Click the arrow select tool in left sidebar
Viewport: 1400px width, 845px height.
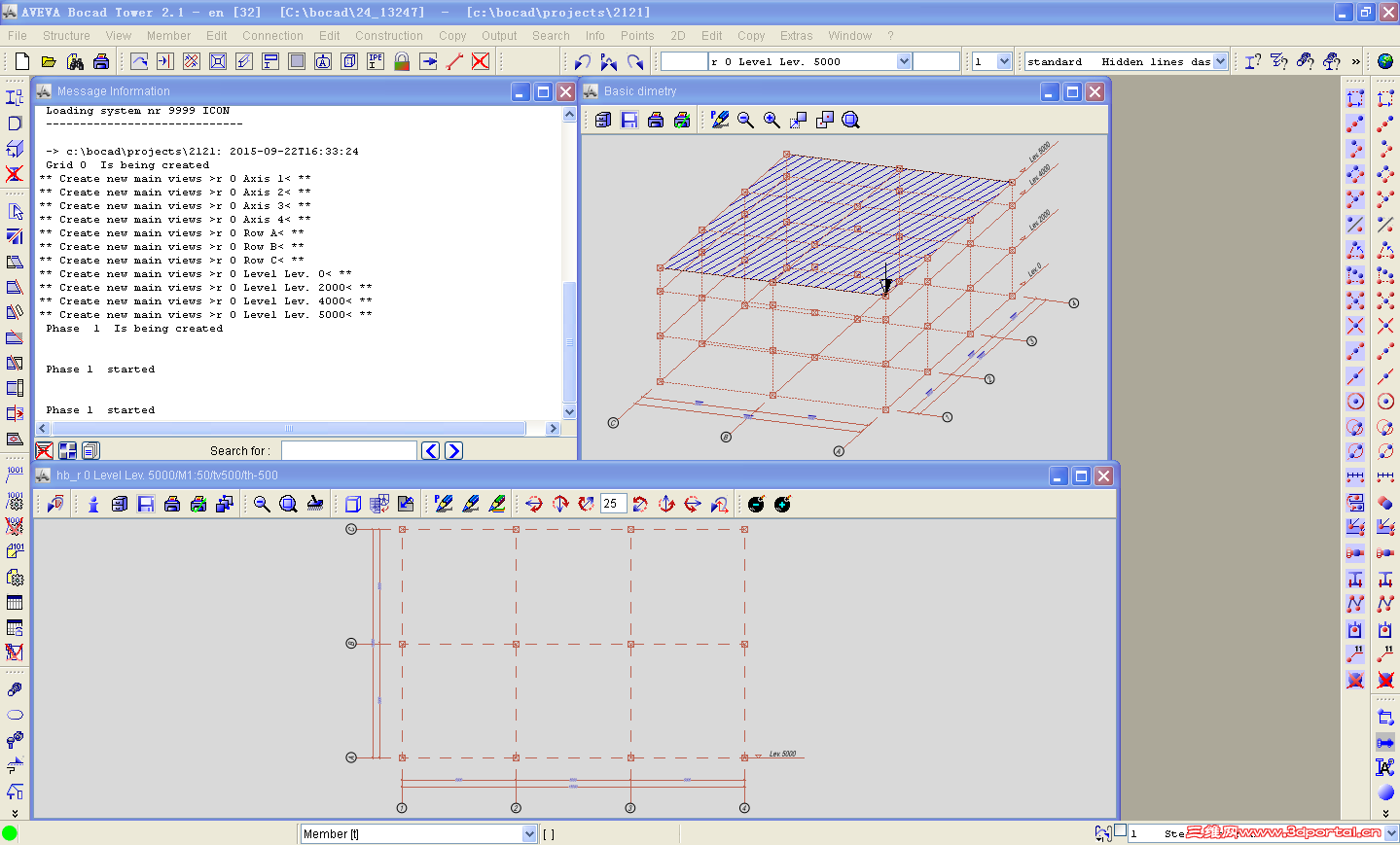tap(15, 211)
